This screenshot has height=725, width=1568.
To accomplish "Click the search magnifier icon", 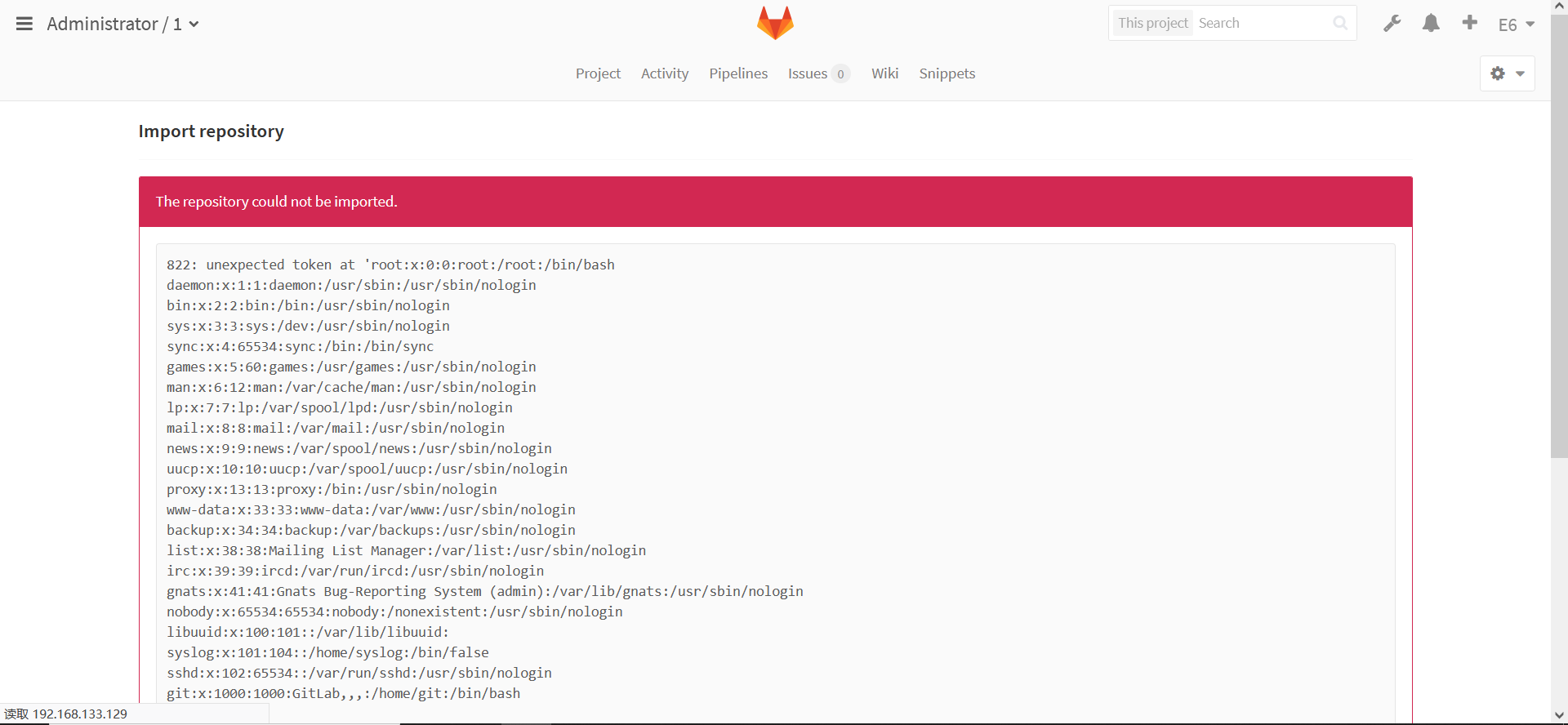I will click(x=1340, y=23).
